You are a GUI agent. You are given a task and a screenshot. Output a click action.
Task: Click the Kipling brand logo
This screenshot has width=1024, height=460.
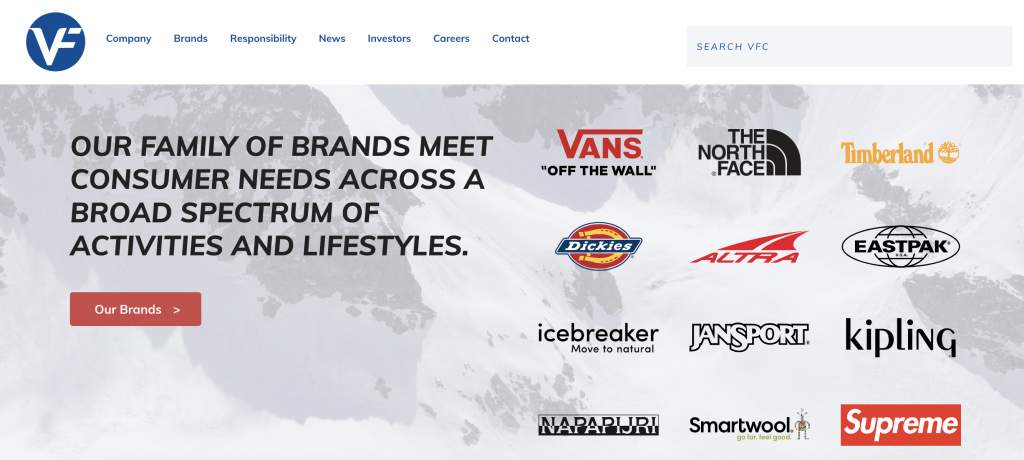[x=901, y=337]
